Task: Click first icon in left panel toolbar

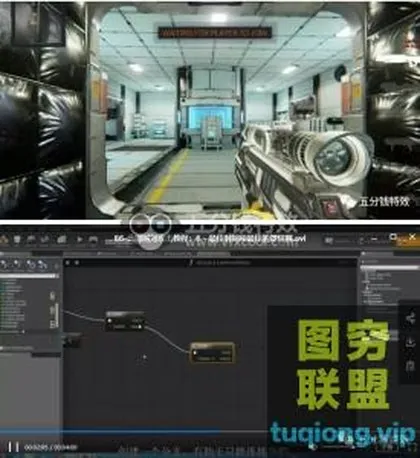Action: pos(4,265)
